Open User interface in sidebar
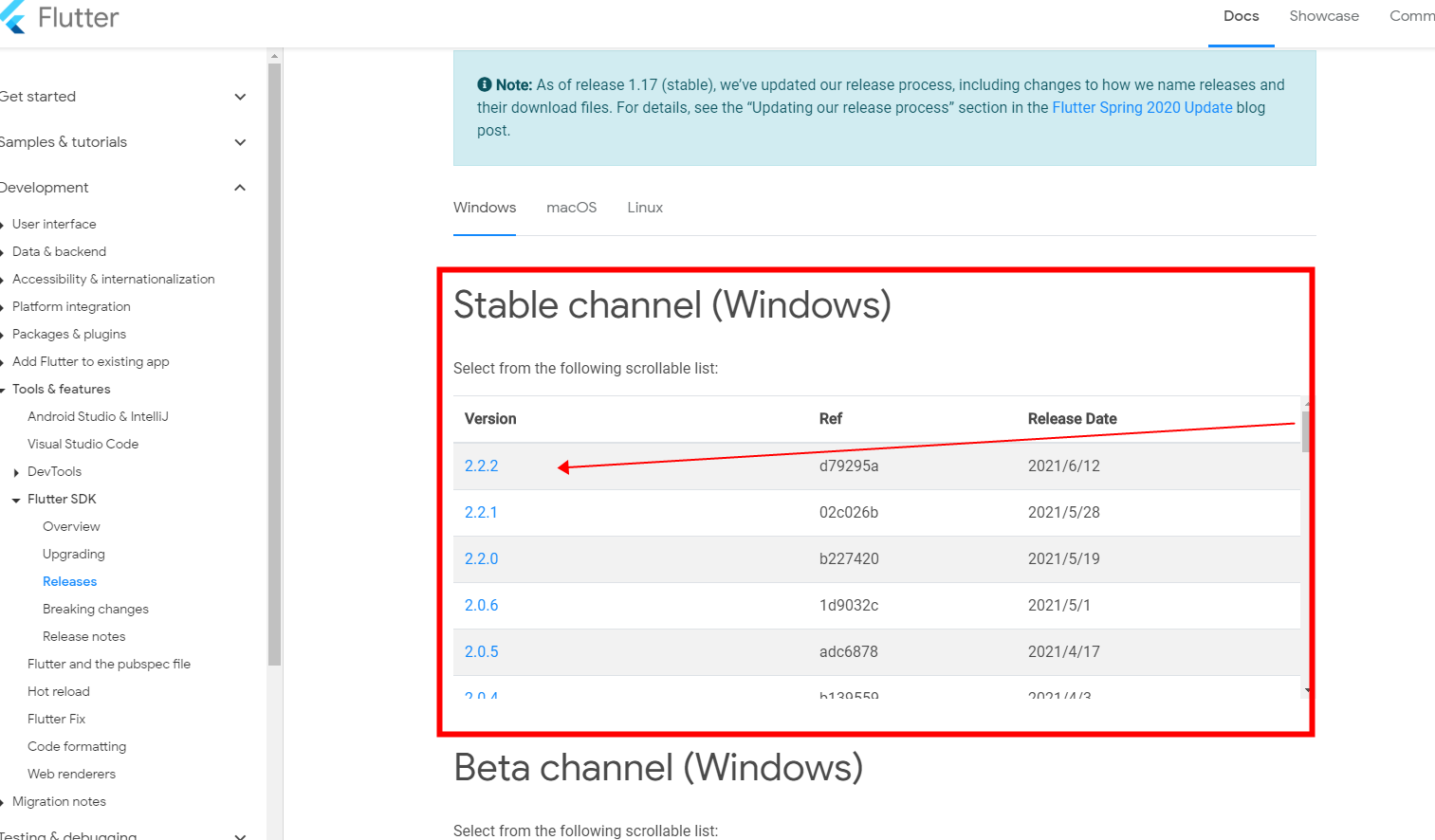 coord(54,225)
